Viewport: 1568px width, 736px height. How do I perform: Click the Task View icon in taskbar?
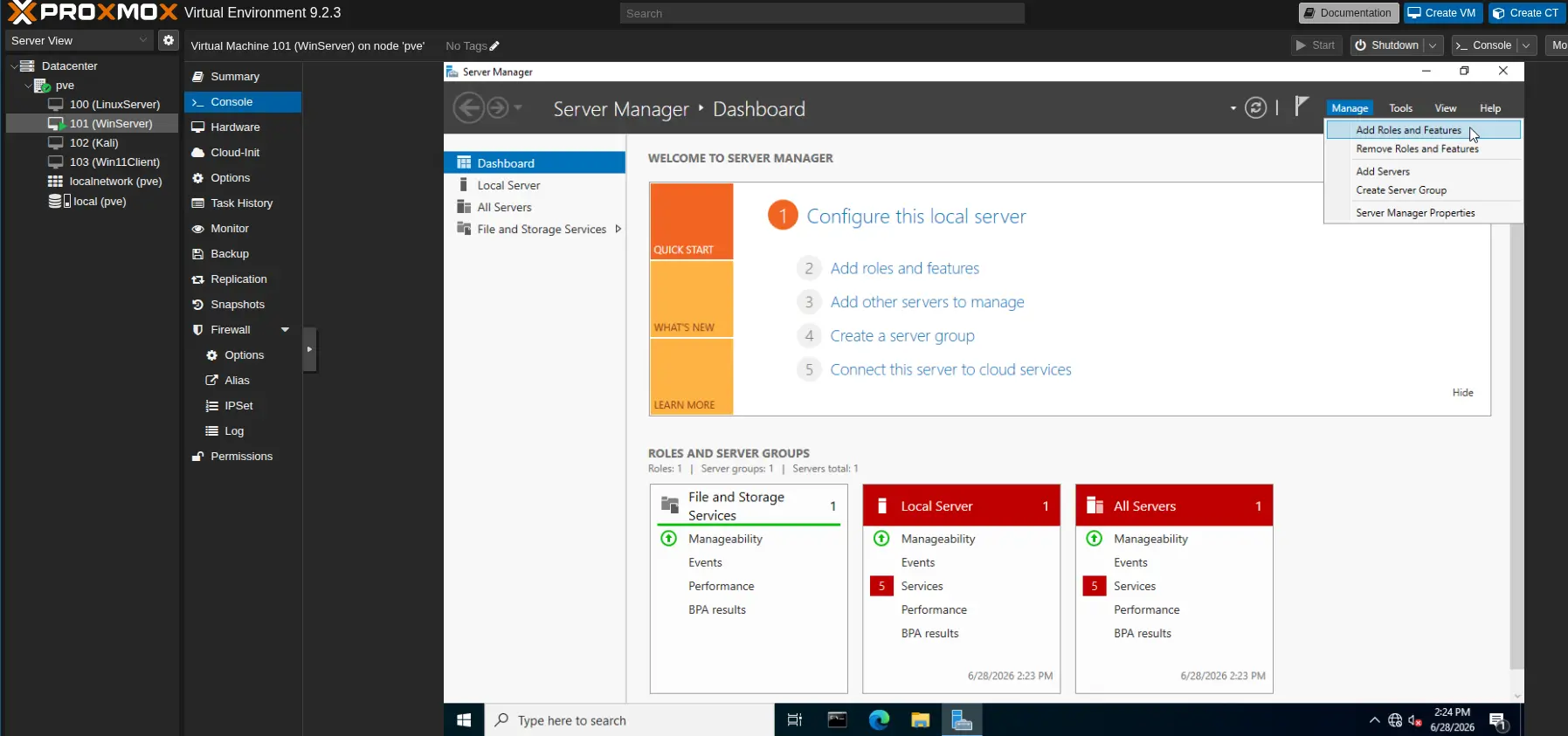[794, 720]
